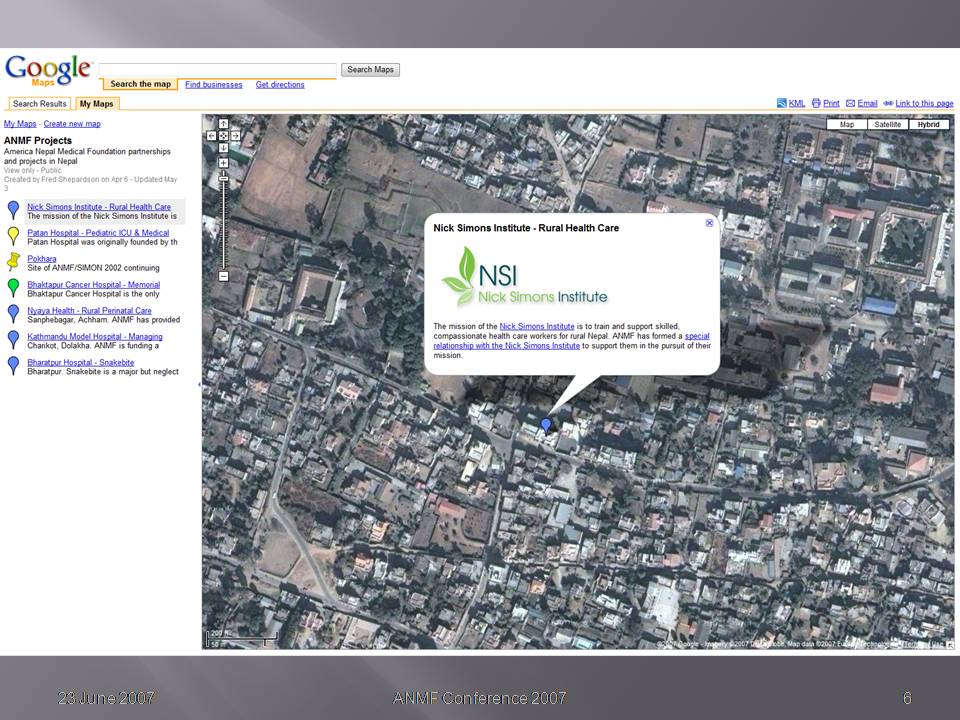This screenshot has width=960, height=720.
Task: Open the Search Results tab
Action: (x=40, y=104)
